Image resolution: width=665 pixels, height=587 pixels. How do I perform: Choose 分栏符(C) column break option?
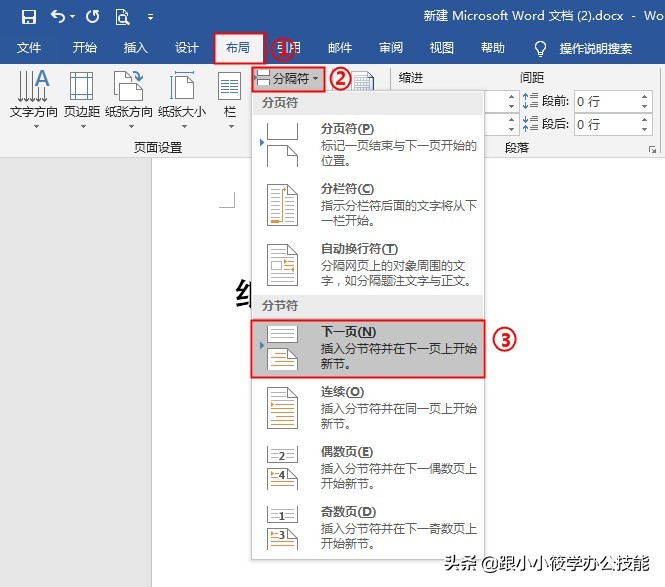pyautogui.click(x=368, y=204)
